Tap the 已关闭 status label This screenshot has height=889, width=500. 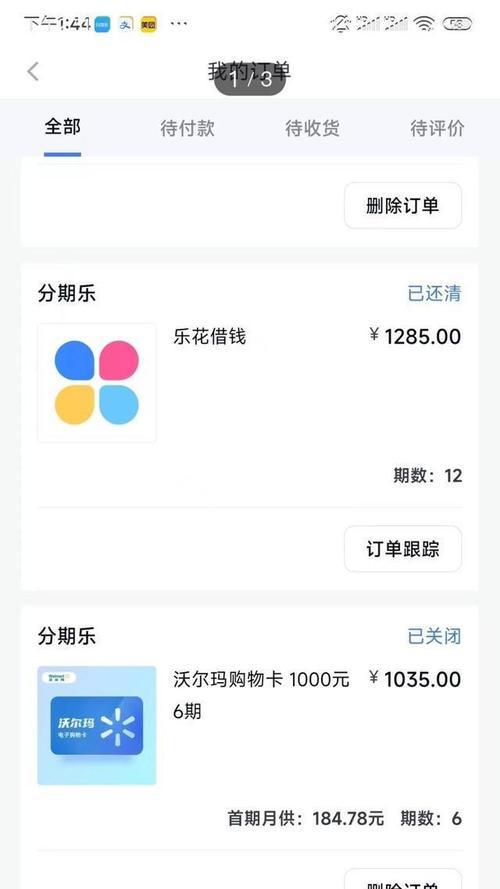pos(434,636)
